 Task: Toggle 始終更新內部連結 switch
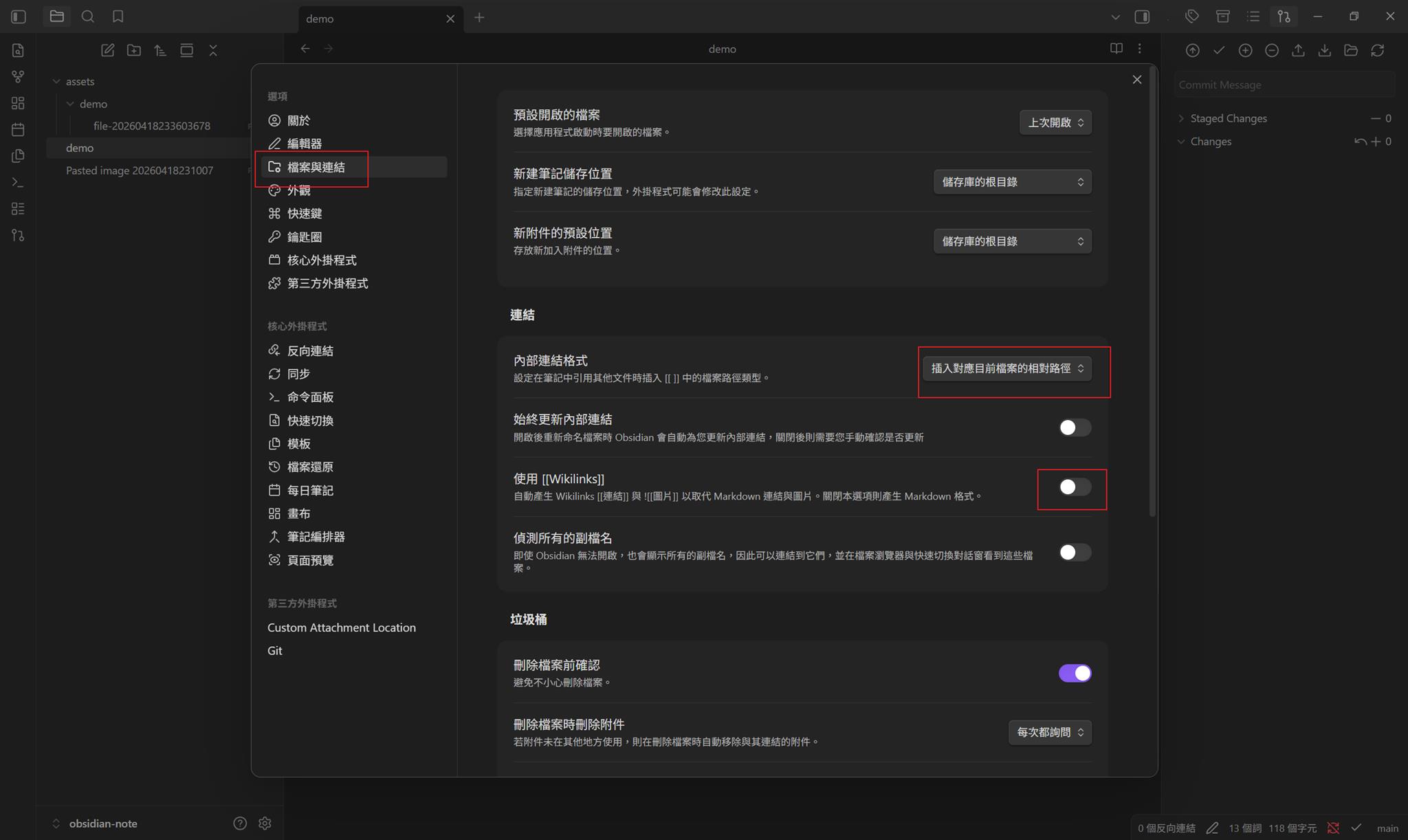click(x=1074, y=428)
